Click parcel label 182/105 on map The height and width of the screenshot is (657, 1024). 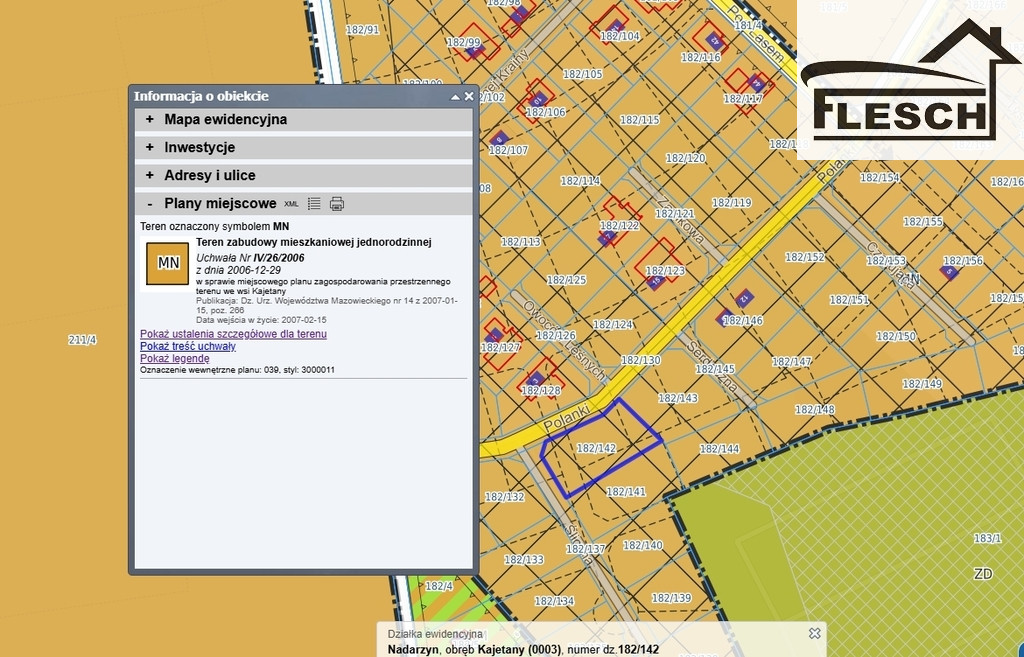point(583,74)
